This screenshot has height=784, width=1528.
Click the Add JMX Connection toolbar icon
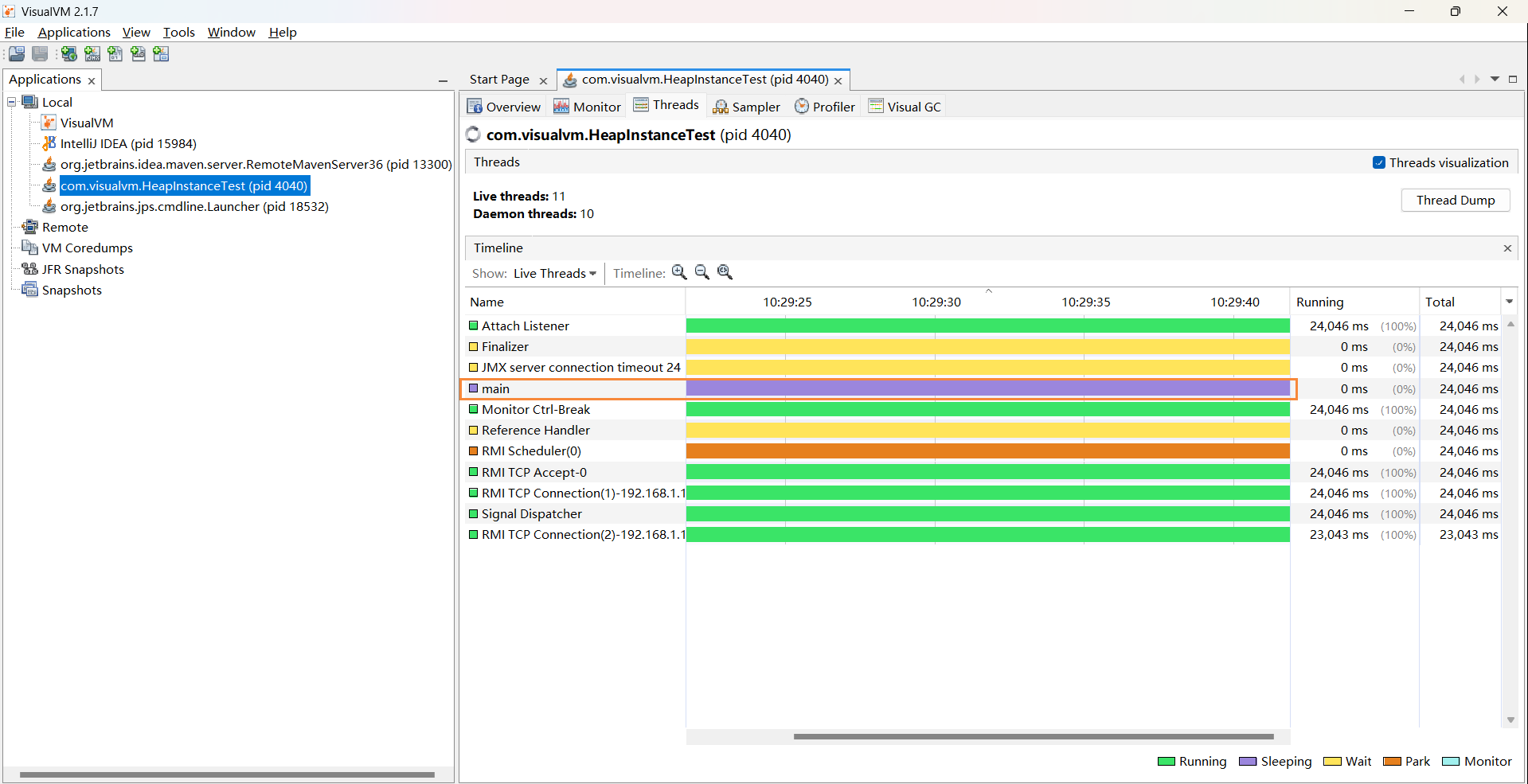[x=92, y=54]
